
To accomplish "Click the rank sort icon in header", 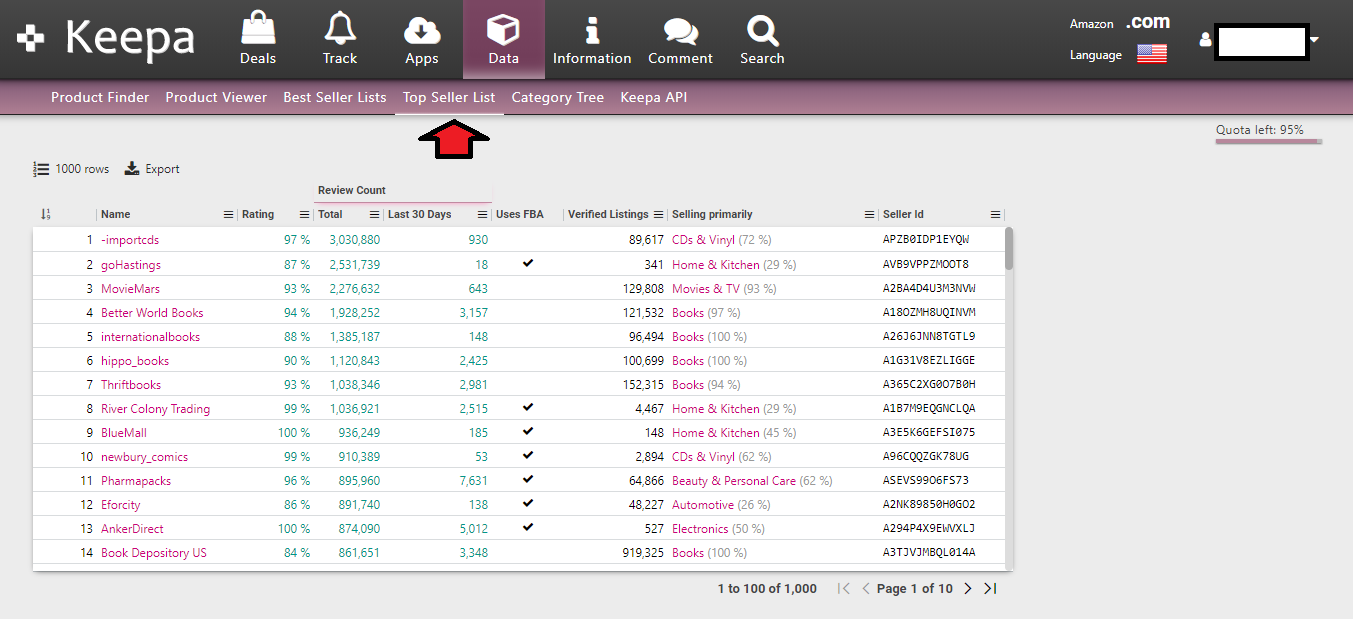I will (x=45, y=214).
